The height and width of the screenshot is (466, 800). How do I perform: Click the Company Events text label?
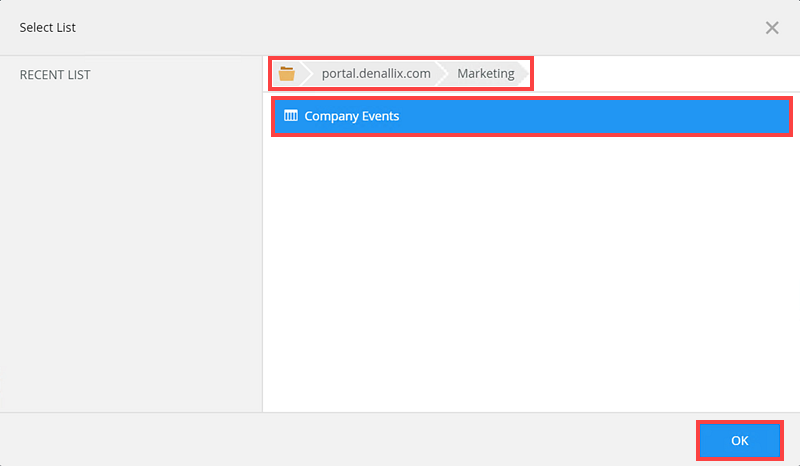click(x=352, y=116)
